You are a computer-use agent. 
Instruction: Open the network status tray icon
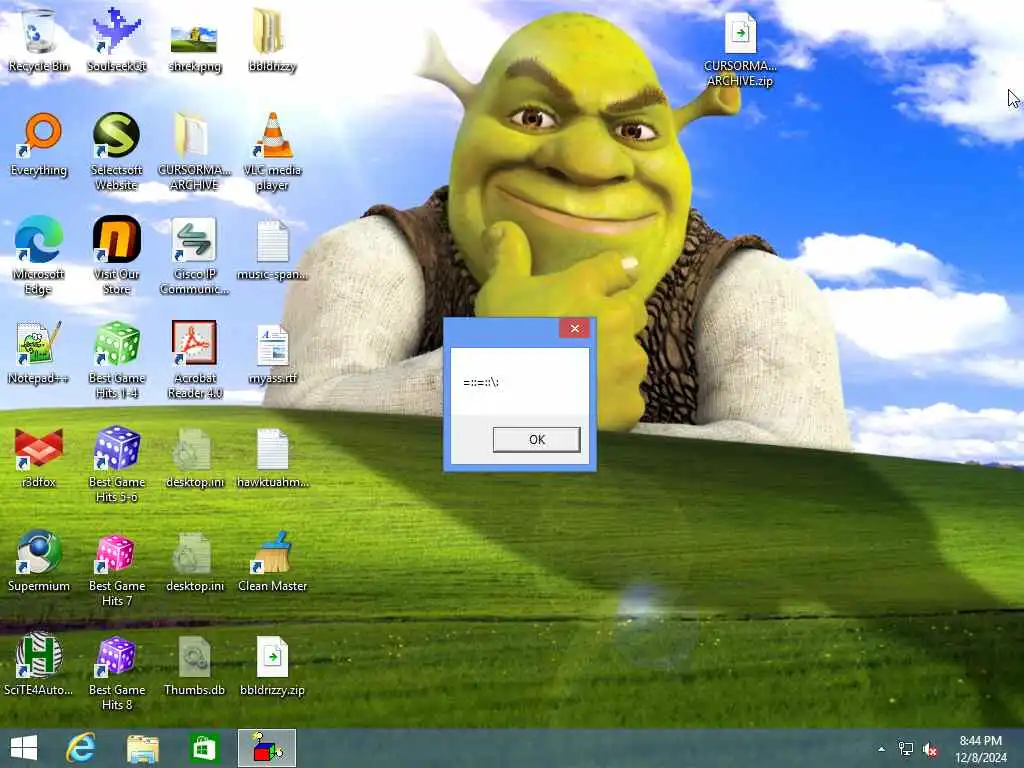[x=905, y=749]
